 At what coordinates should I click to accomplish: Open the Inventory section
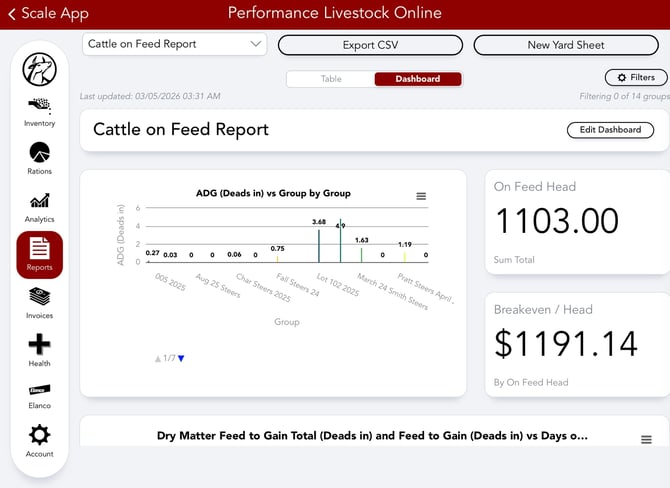39,110
